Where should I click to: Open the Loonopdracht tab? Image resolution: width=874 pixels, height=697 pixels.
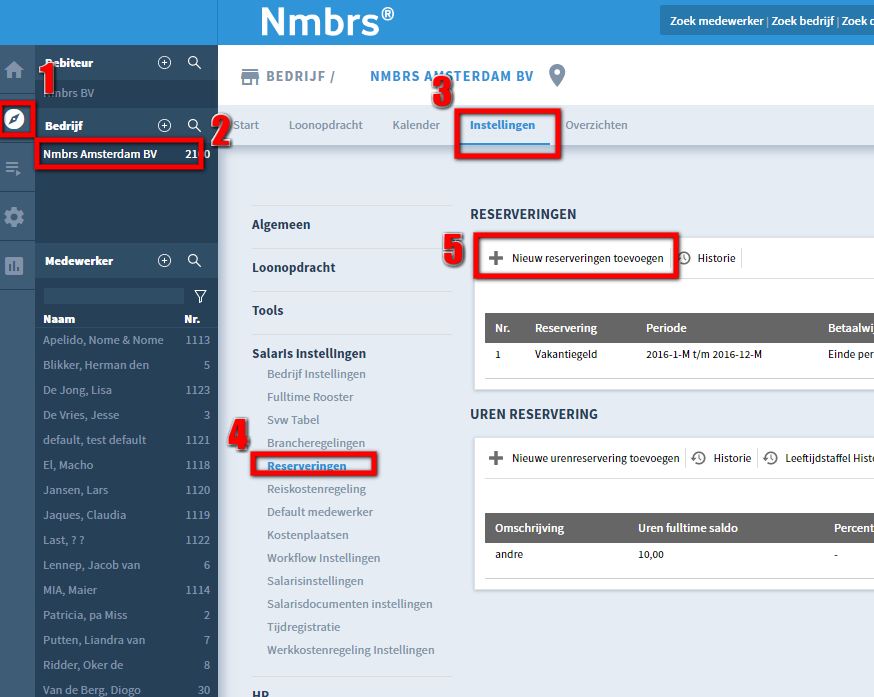point(326,125)
